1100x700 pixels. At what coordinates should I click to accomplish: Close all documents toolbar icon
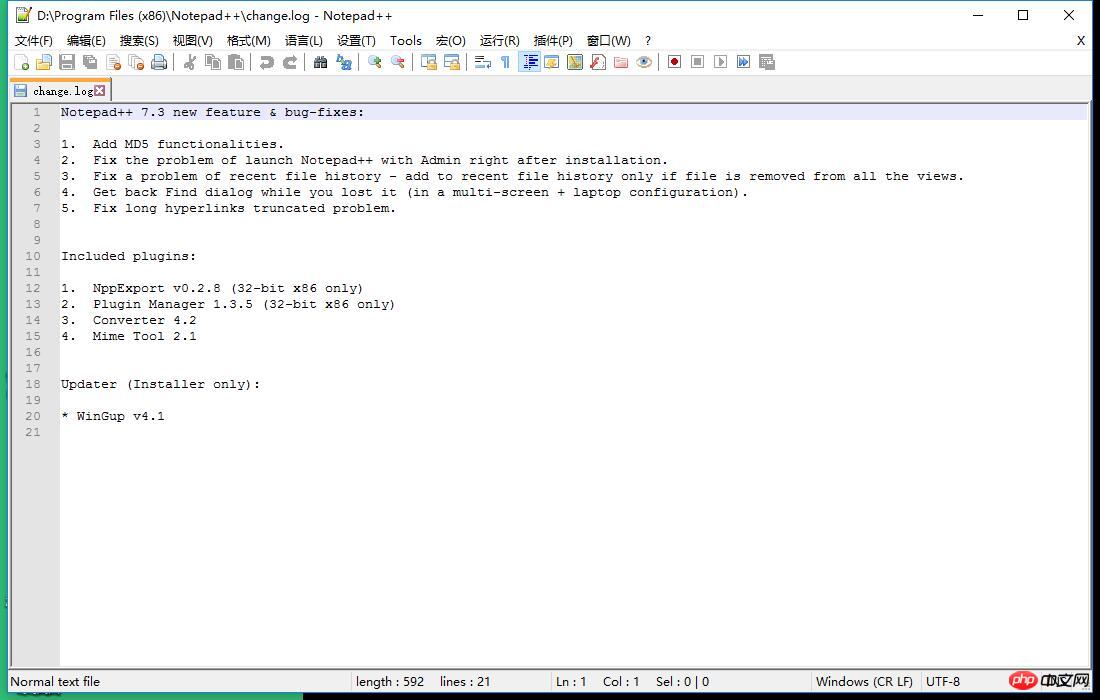[x=136, y=62]
